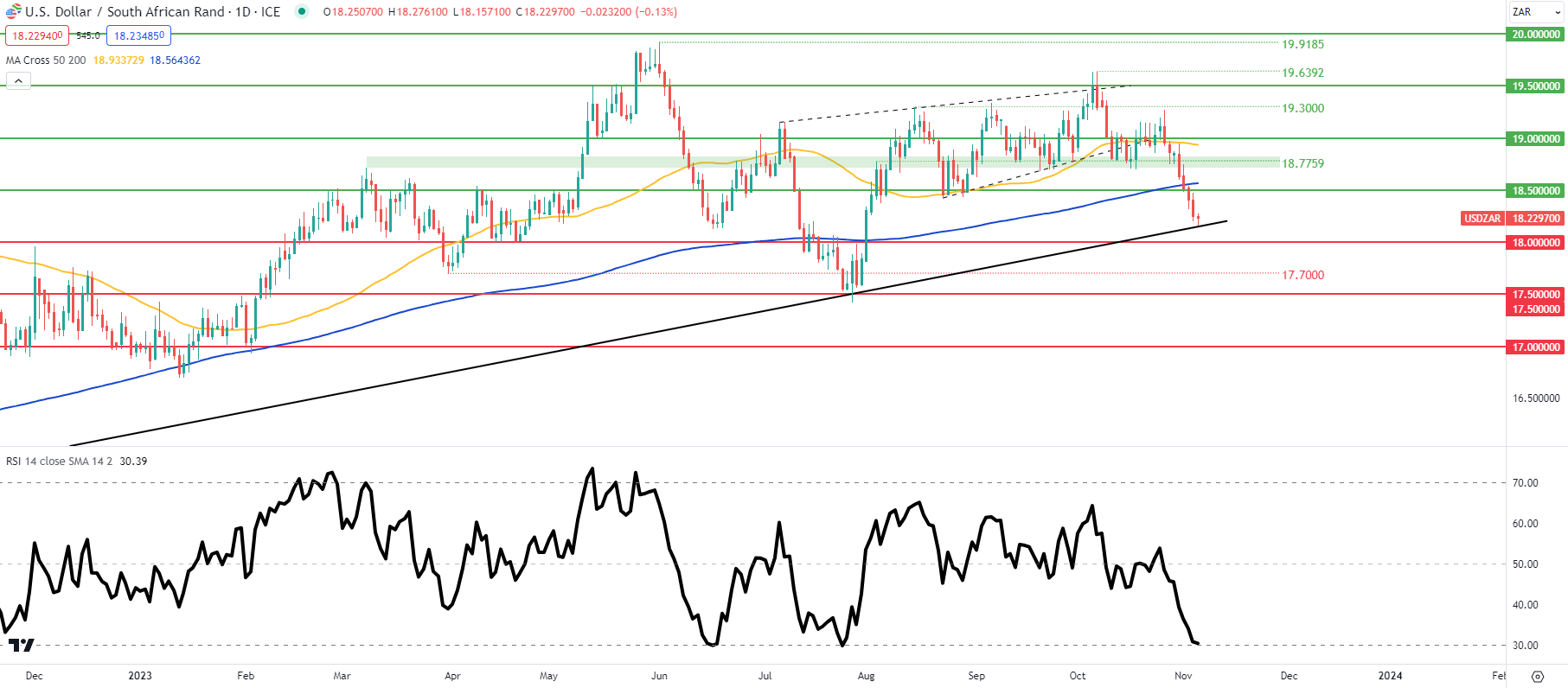Click the MA 200 value 18.564362
This screenshot has width=1568, height=688.
click(x=175, y=61)
